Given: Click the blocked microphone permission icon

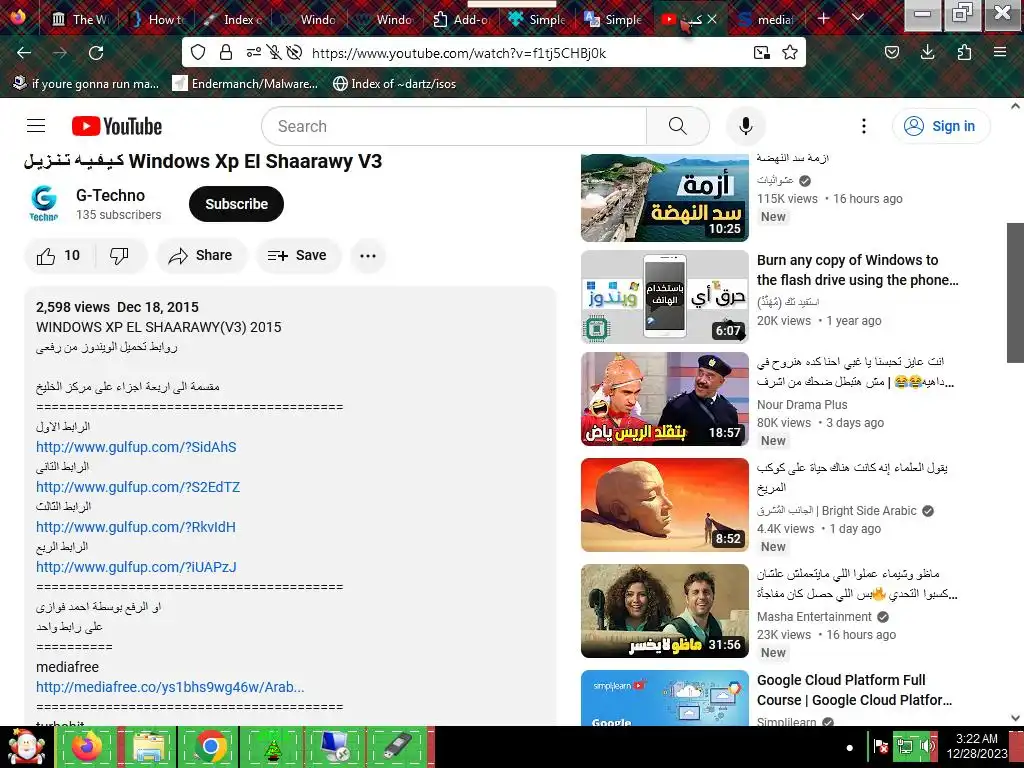Looking at the screenshot, I should (x=274, y=53).
